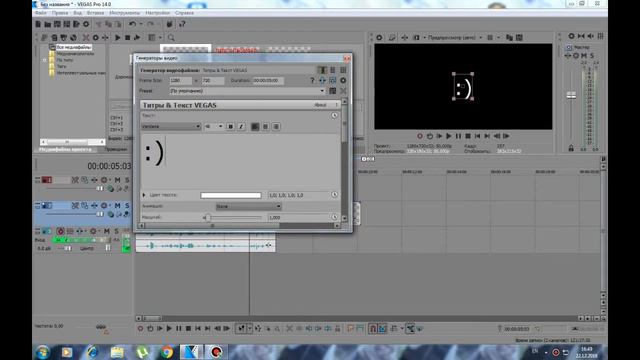Expand the Цвет текста parameter group
The width and height of the screenshot is (640, 360).
(144, 195)
